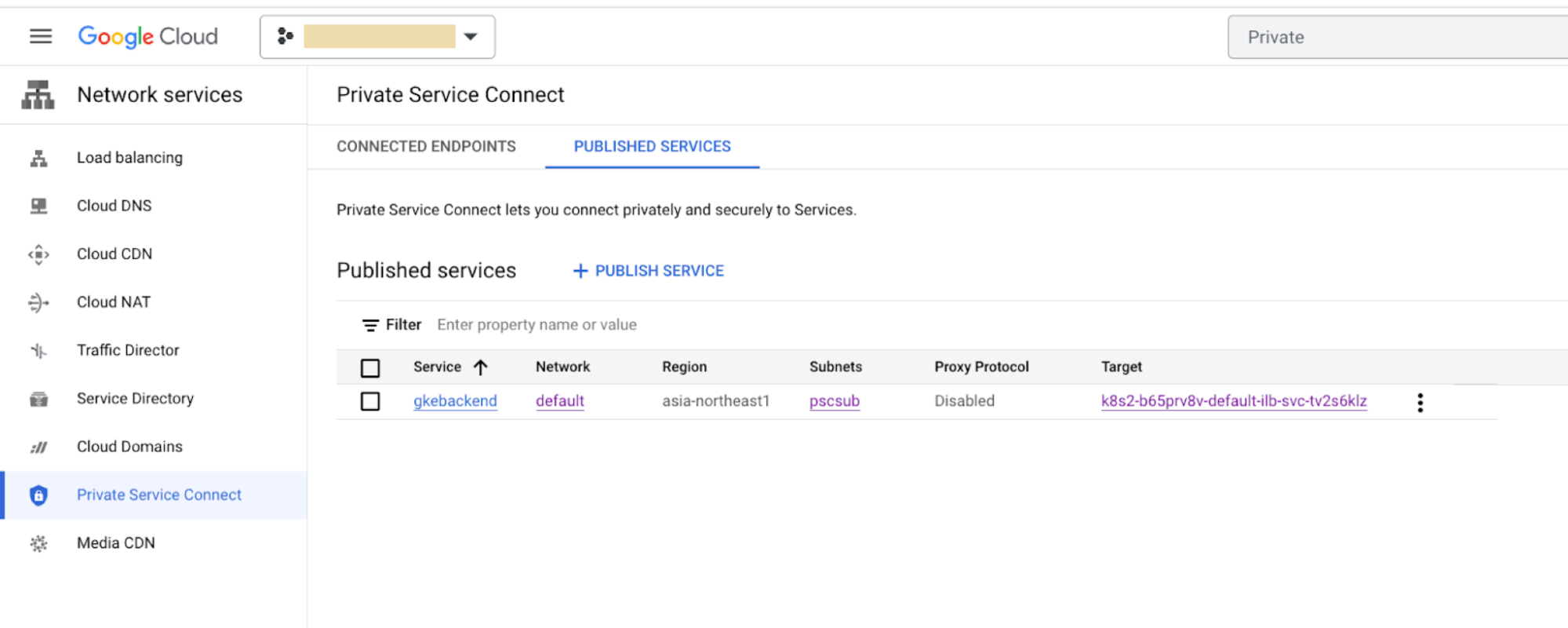This screenshot has height=628, width=1568.
Task: Select the Published Services tab
Action: (652, 147)
